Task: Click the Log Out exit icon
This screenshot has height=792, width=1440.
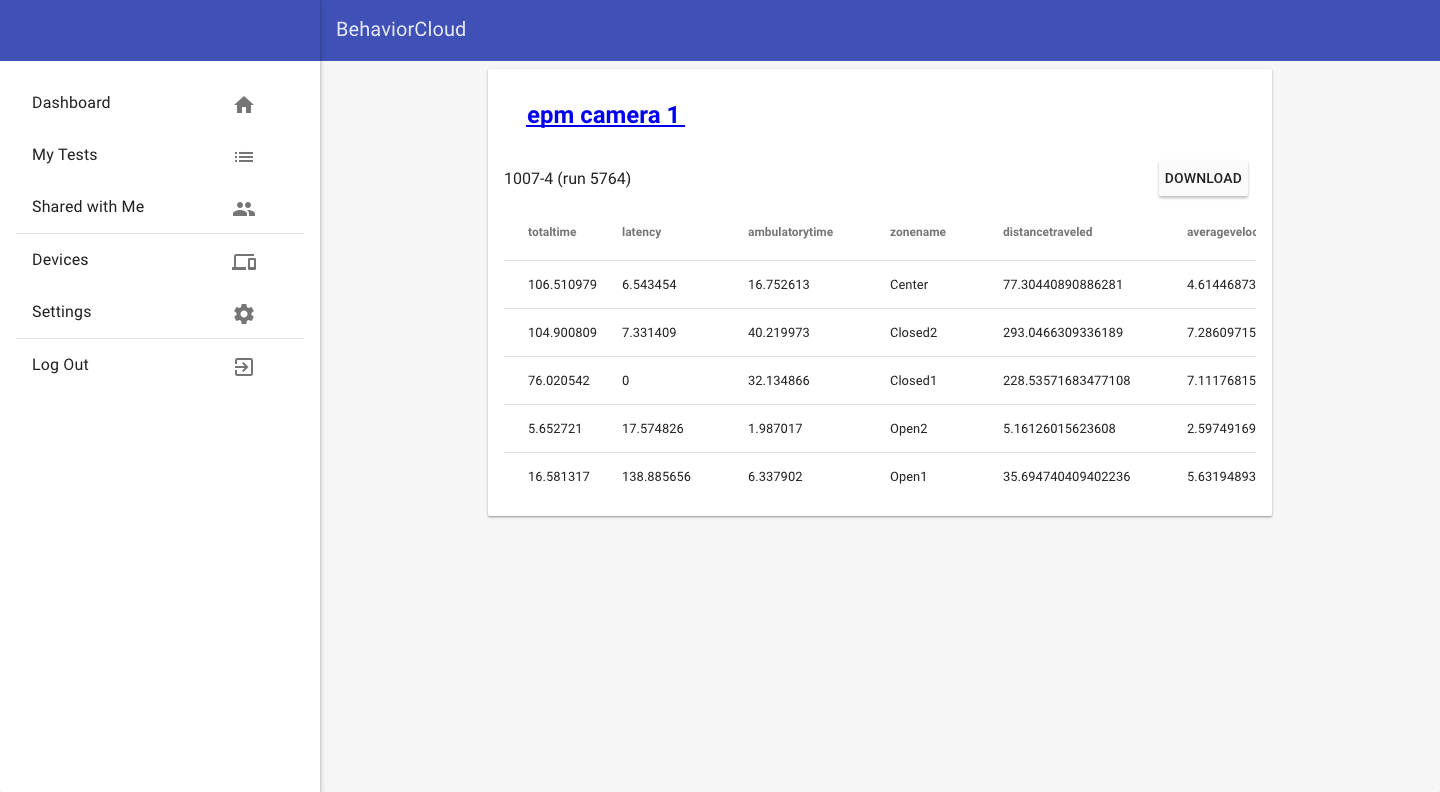Action: coord(244,367)
